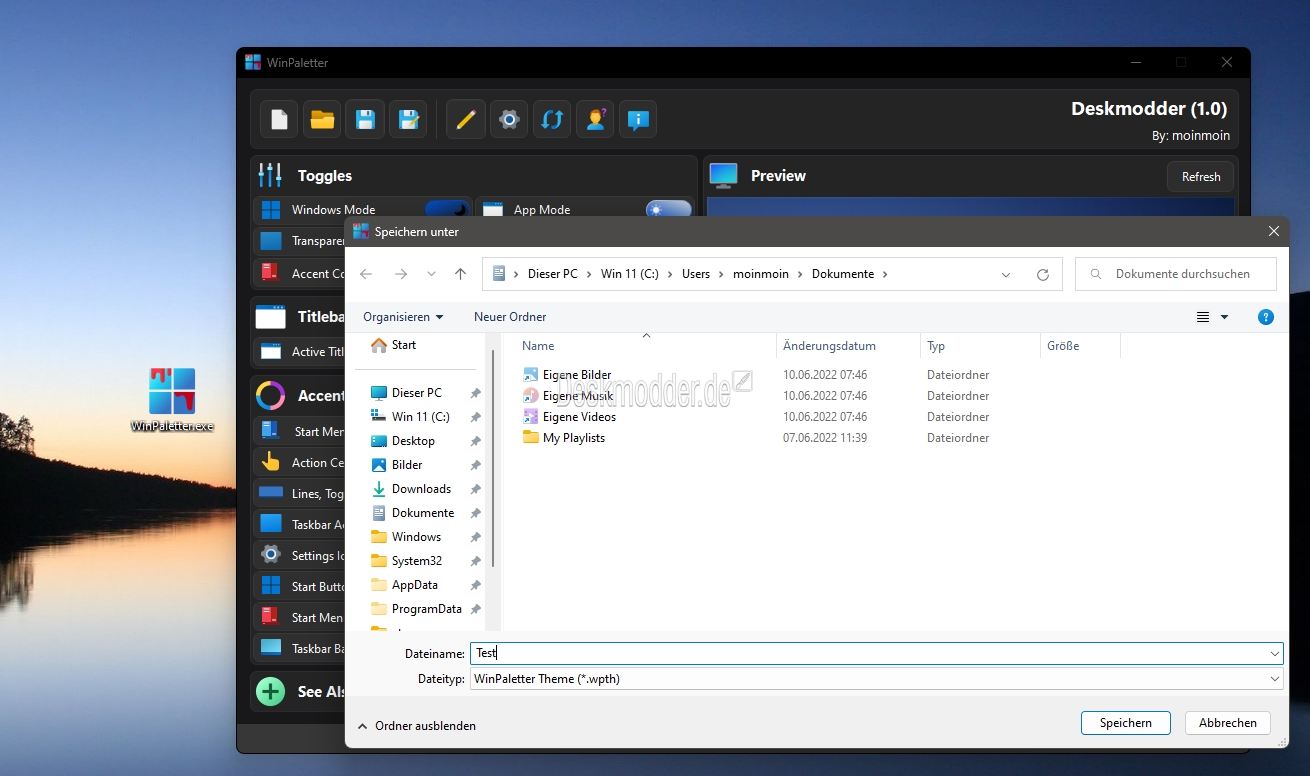The width and height of the screenshot is (1310, 776).
Task: Click the Action Center hand pointer icon
Action: [x=270, y=462]
